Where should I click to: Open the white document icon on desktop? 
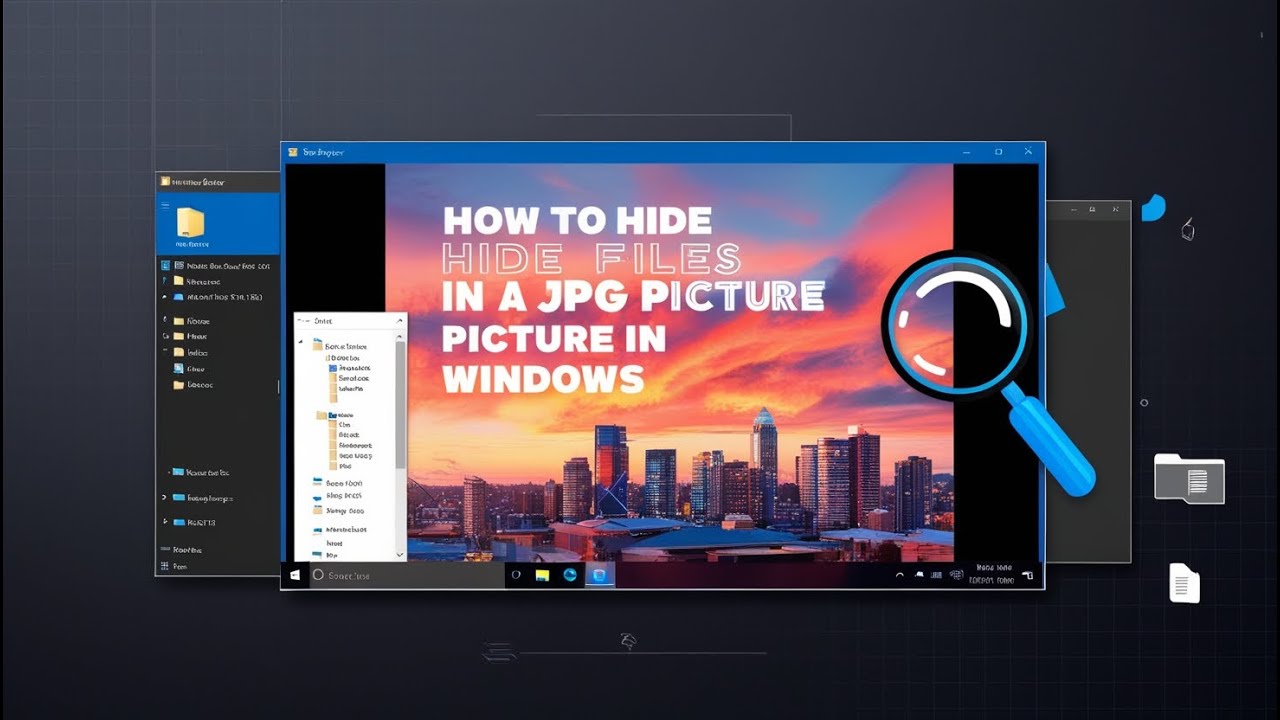point(1185,583)
